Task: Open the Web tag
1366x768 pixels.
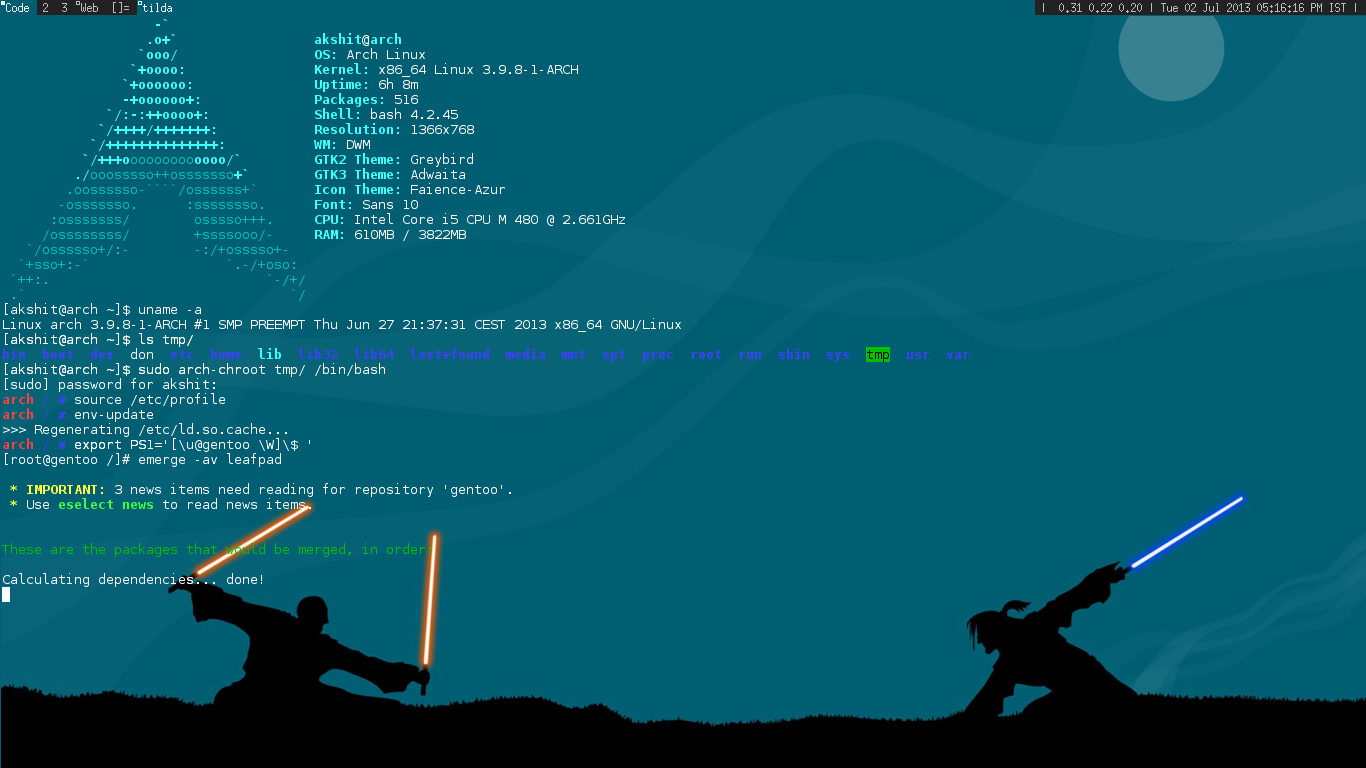Action: click(88, 8)
